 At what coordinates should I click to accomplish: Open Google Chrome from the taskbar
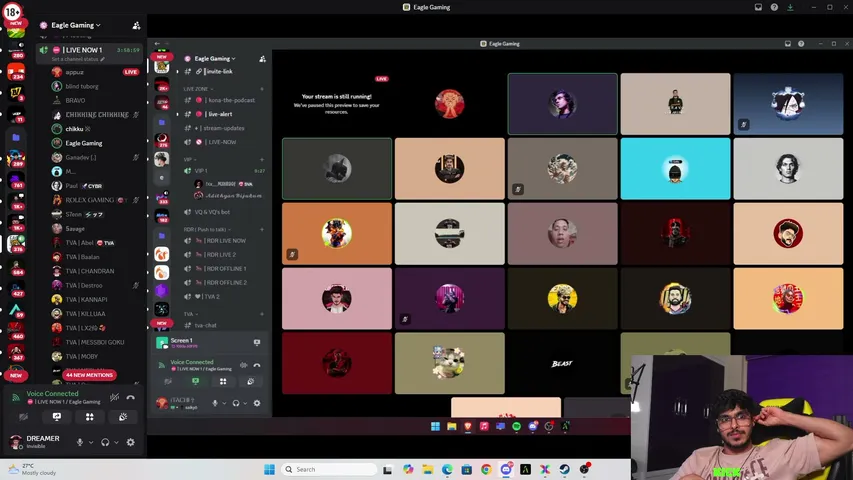click(486, 469)
